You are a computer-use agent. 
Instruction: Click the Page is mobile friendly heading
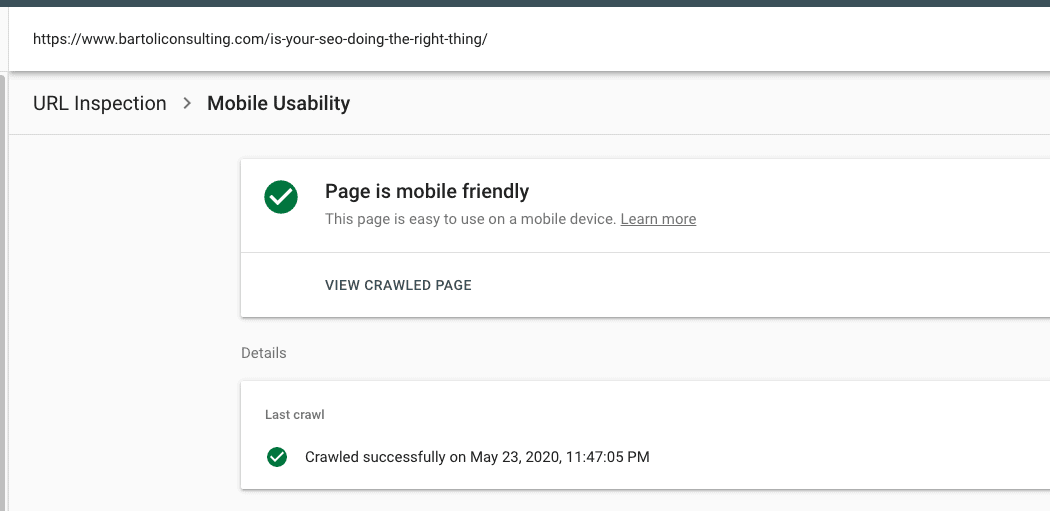coord(427,192)
